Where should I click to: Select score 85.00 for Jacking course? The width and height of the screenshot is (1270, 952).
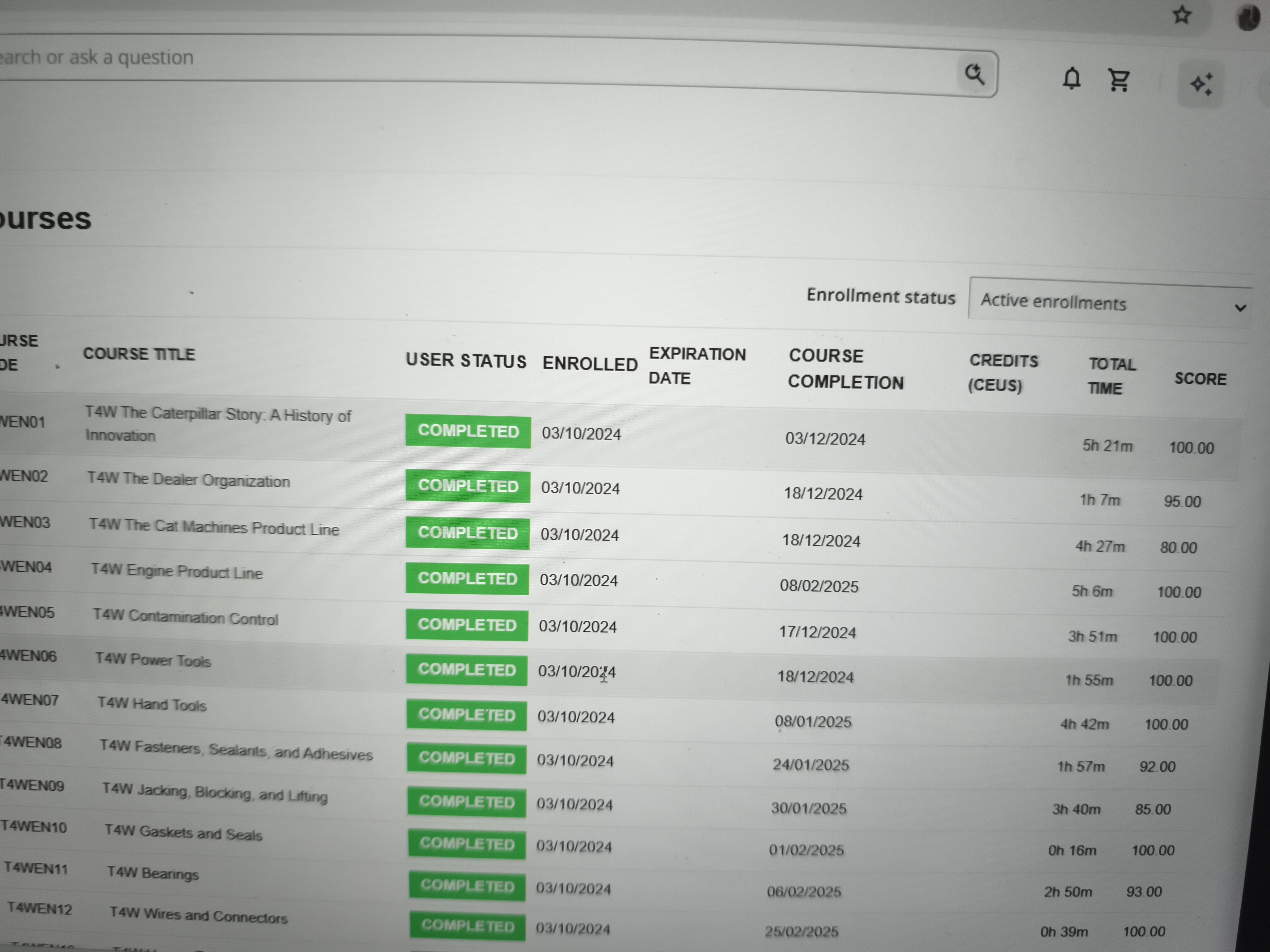(1153, 809)
